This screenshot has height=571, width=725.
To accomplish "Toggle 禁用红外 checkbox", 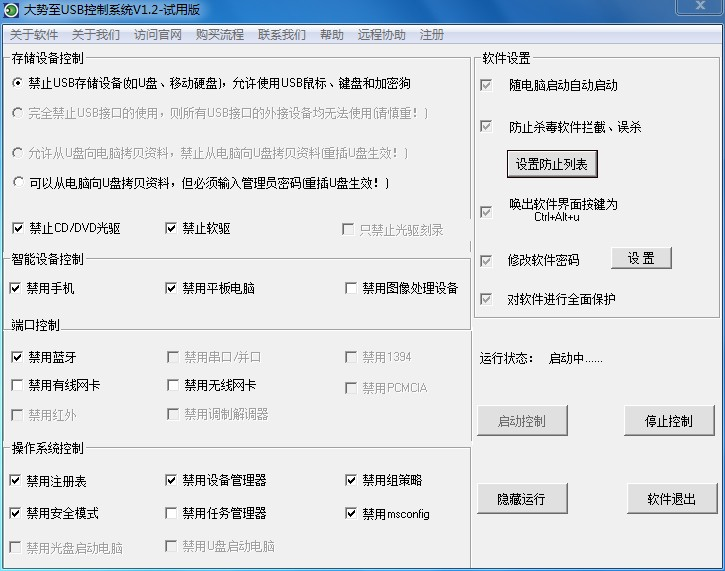I will [17, 415].
